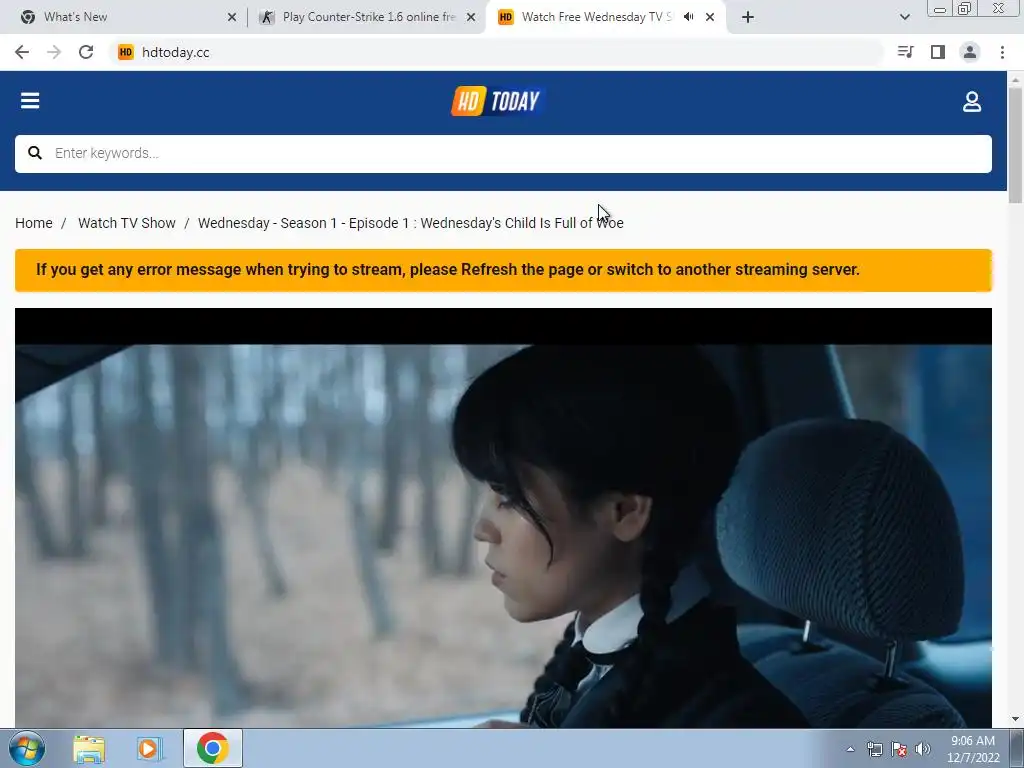Click the search magnifier icon
The width and height of the screenshot is (1024, 768).
point(35,153)
